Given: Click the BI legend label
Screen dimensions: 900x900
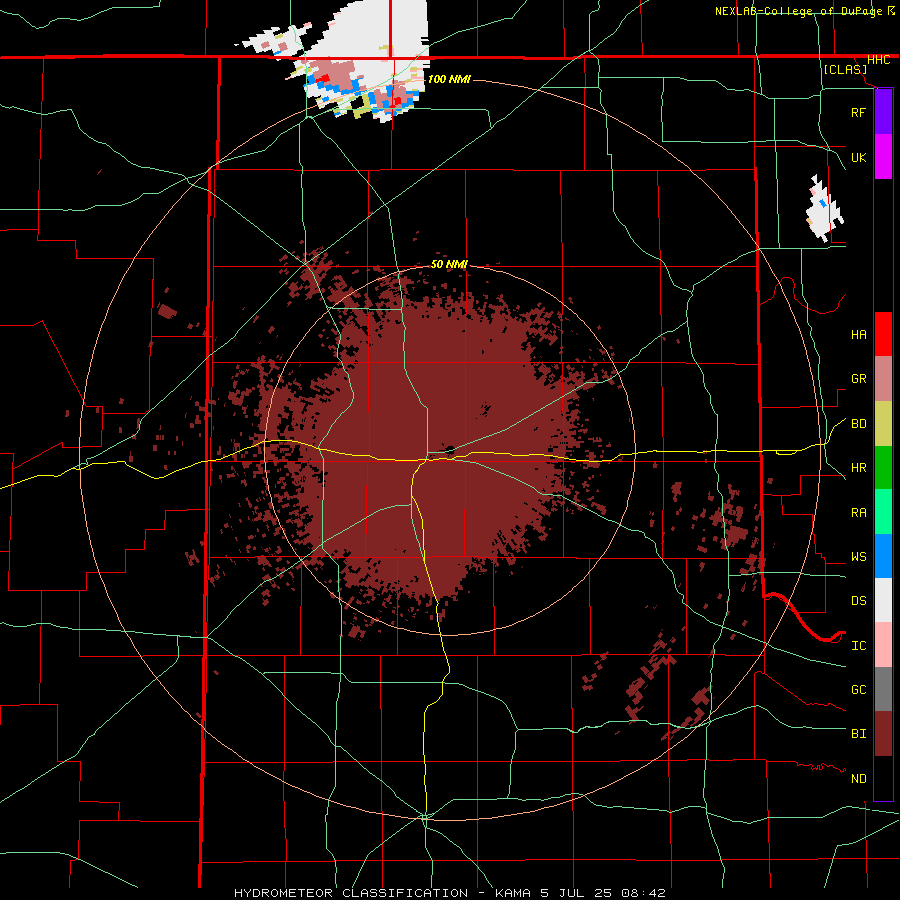Looking at the screenshot, I should pos(858,734).
